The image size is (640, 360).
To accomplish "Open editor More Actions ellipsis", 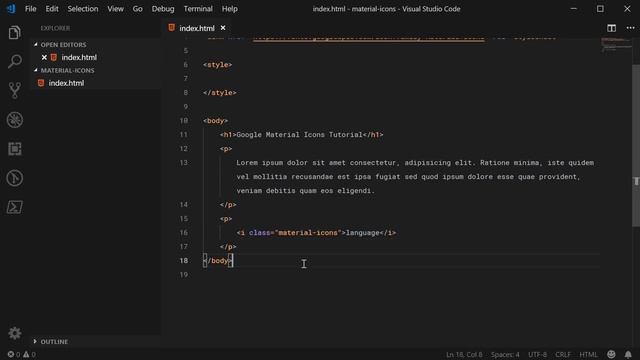I will coord(630,28).
